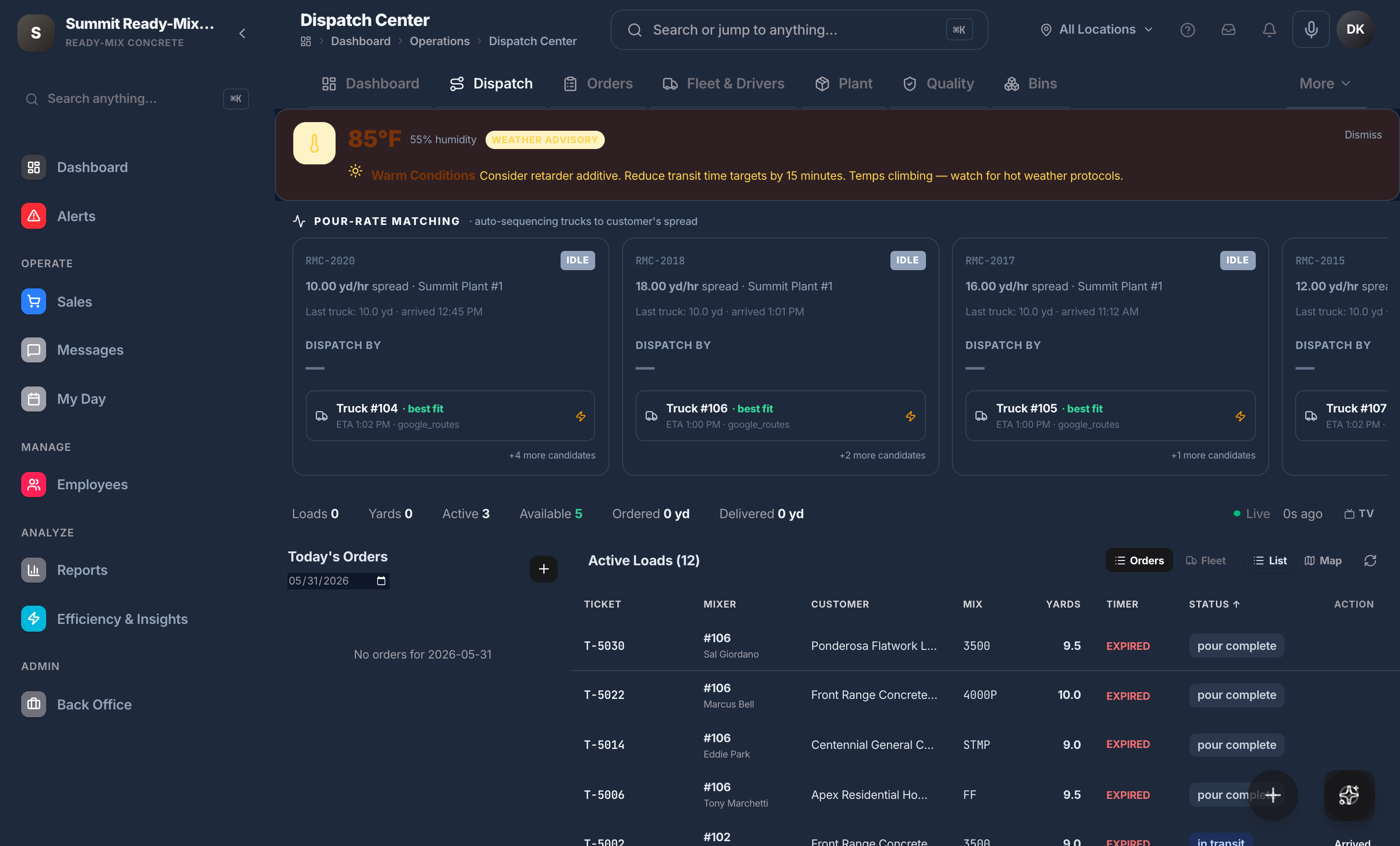Expand +4 more candidates for RMC-2020
The height and width of the screenshot is (846, 1400).
coord(552,455)
